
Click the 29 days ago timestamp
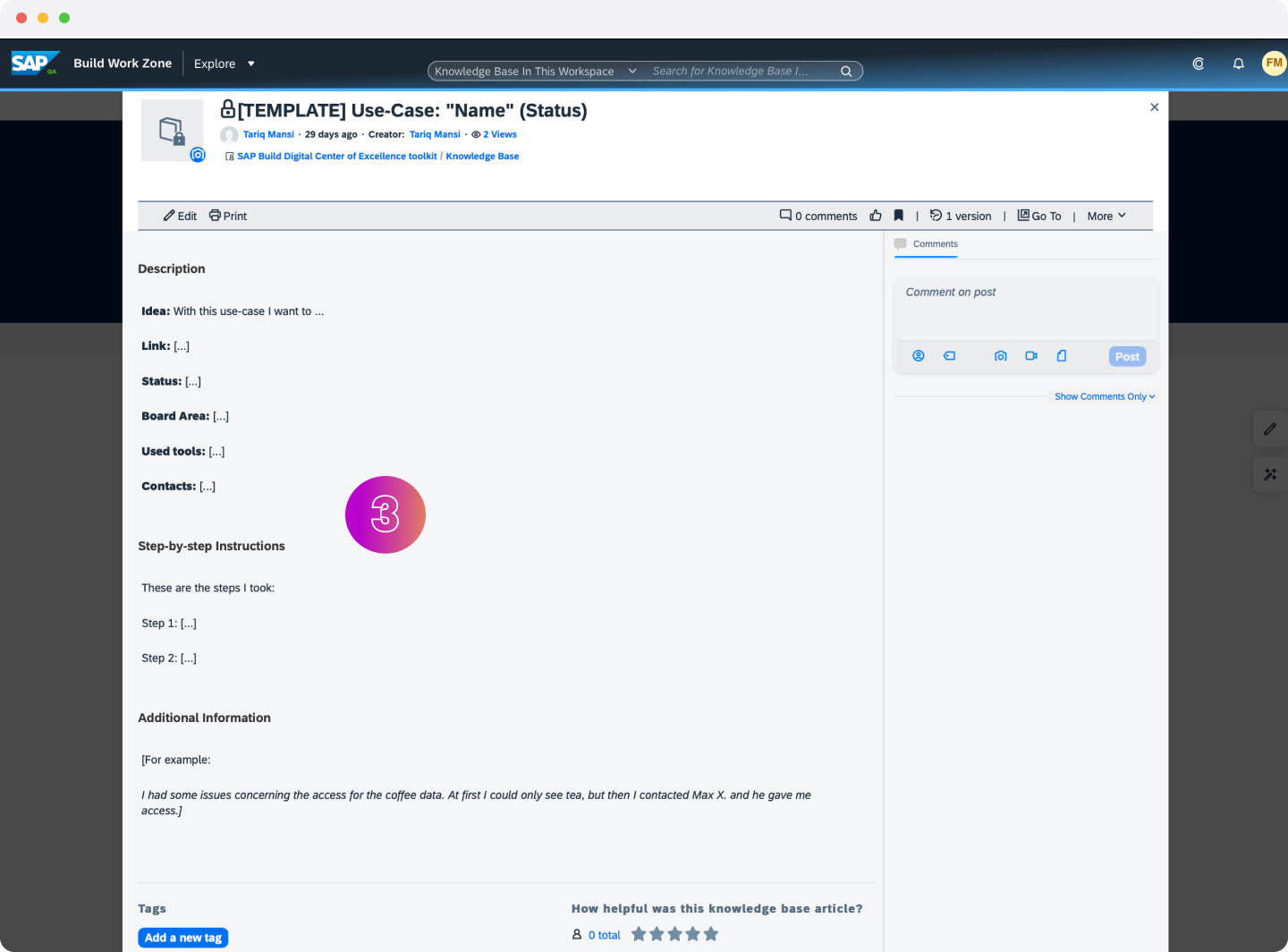point(331,134)
